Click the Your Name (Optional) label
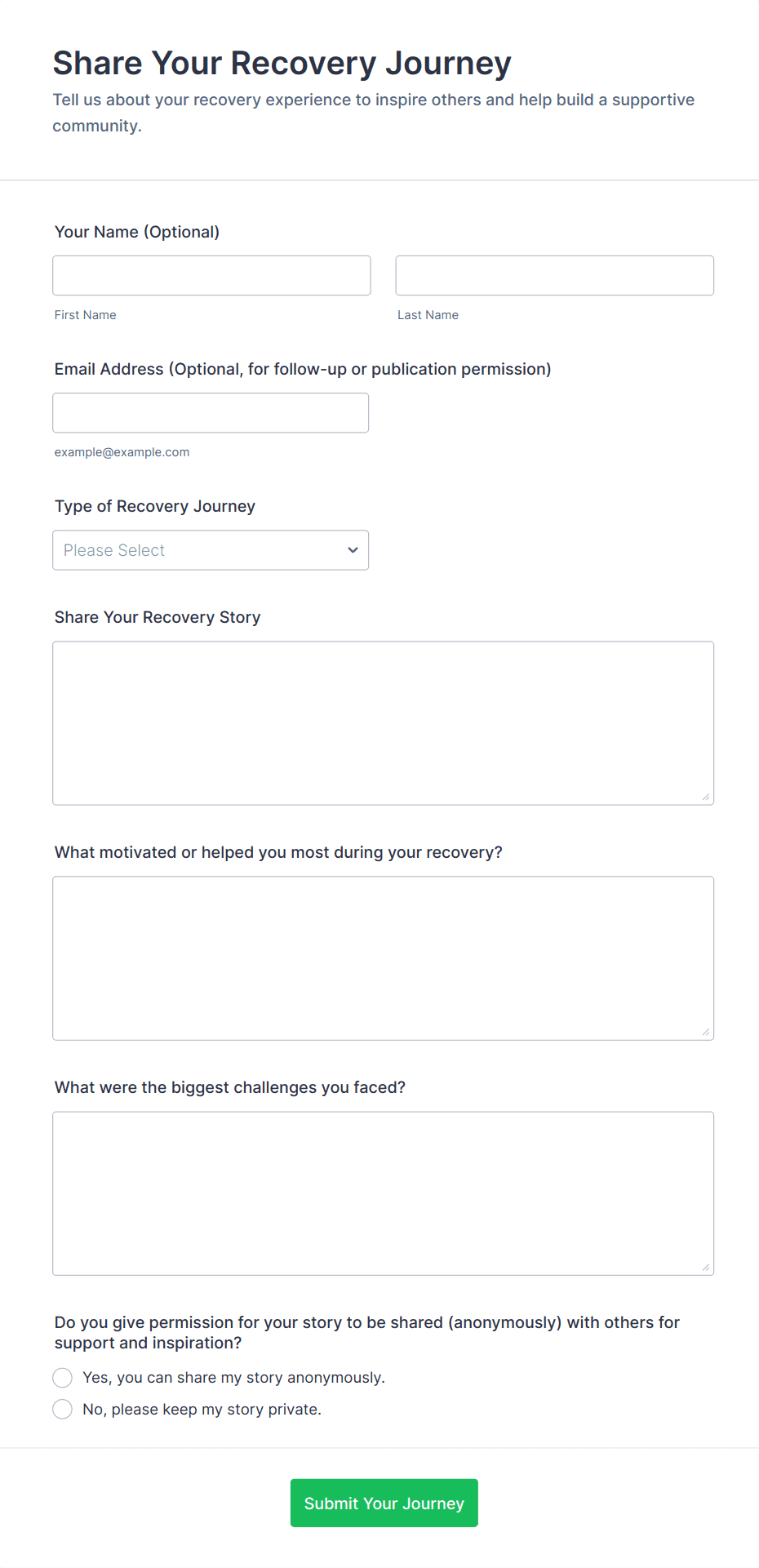 click(137, 232)
